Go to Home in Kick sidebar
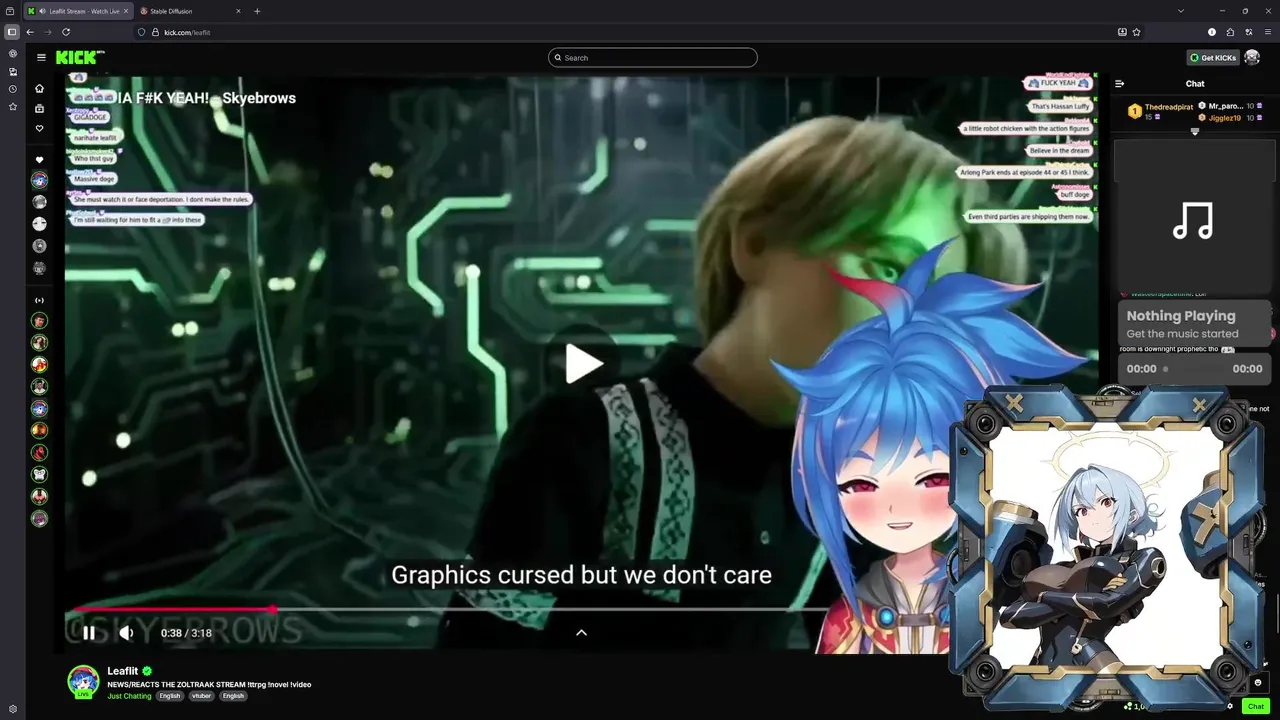Viewport: 1280px width, 720px height. pos(39,88)
